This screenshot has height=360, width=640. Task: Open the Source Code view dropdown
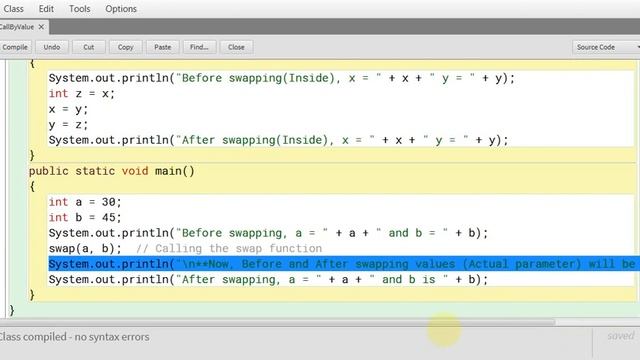606,47
